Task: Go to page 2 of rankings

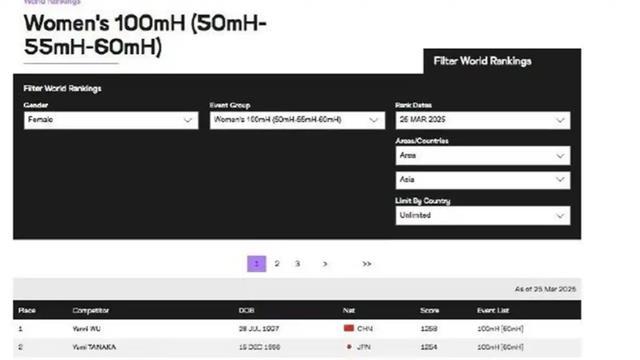Action: click(x=277, y=264)
